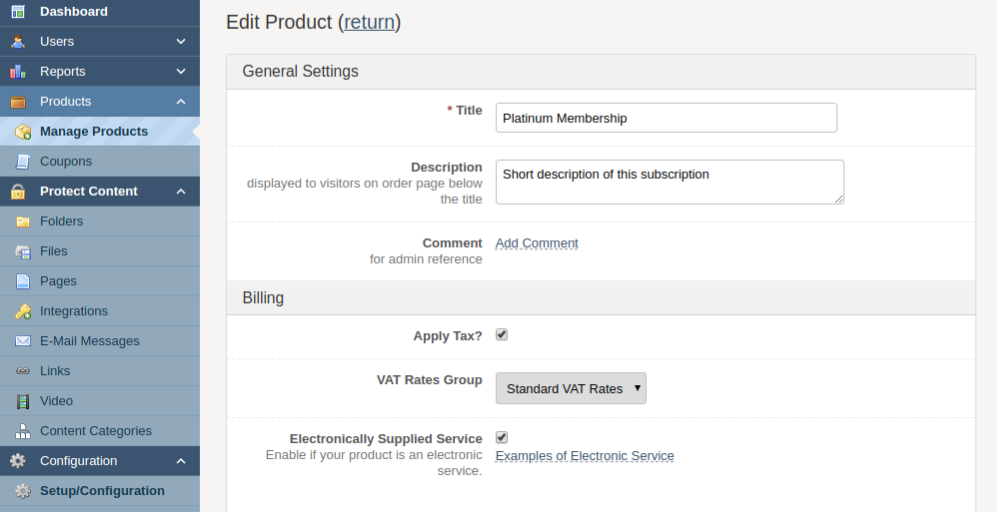
Task: Open the VAT Rates Group dropdown
Action: coord(571,388)
